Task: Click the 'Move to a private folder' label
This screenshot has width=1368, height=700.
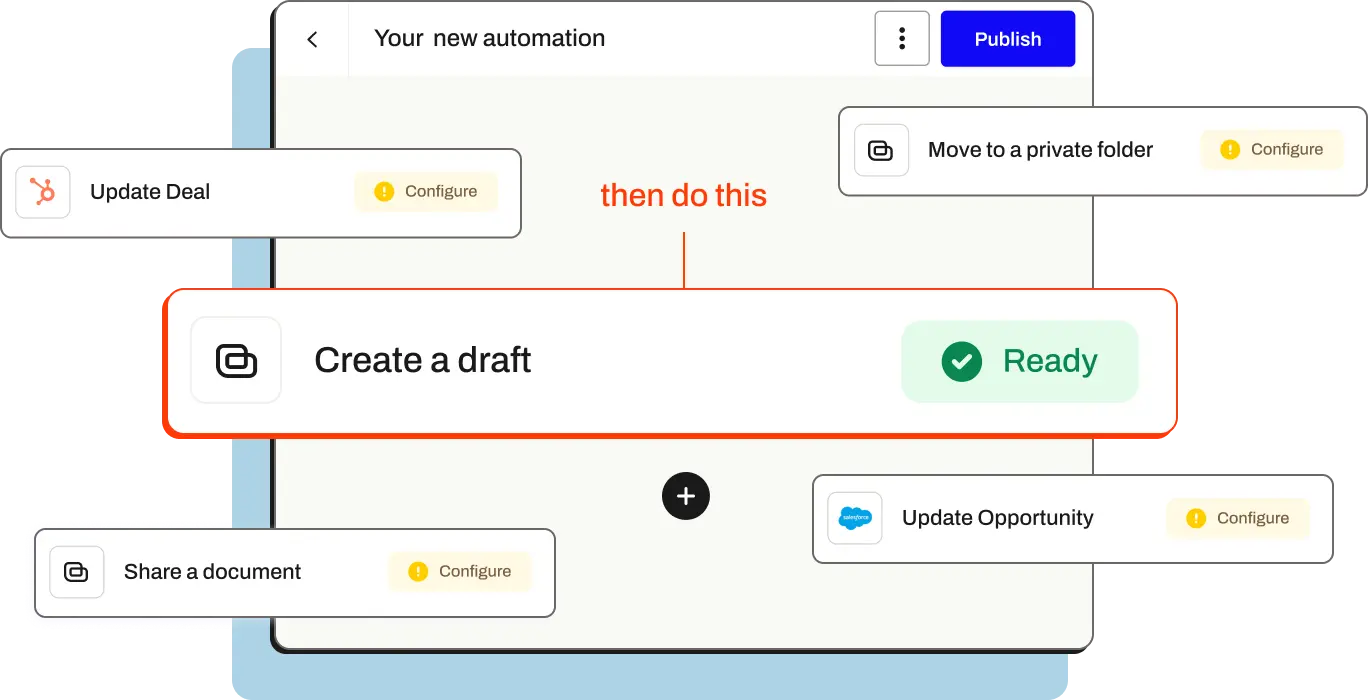Action: point(1041,150)
